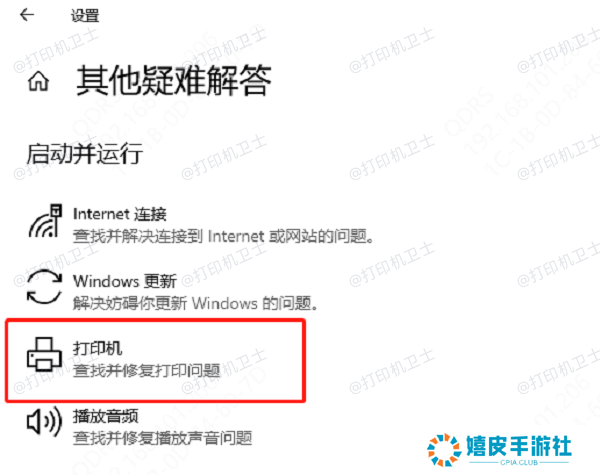
Task: Click the 嬉皮手游社 watermark text
Action: pyautogui.click(x=519, y=446)
